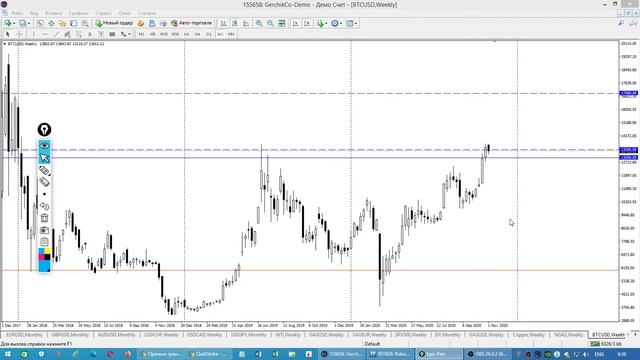This screenshot has width=640, height=360.
Task: Toggle chart shift icon
Action: tap(307, 23)
